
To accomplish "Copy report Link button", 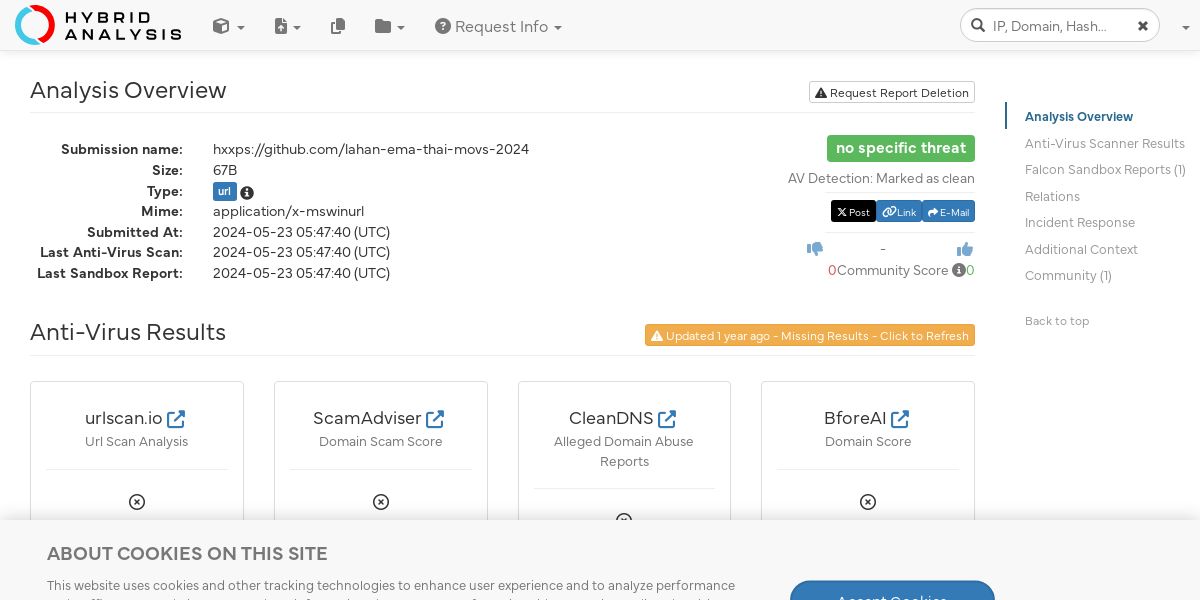I will (x=899, y=212).
